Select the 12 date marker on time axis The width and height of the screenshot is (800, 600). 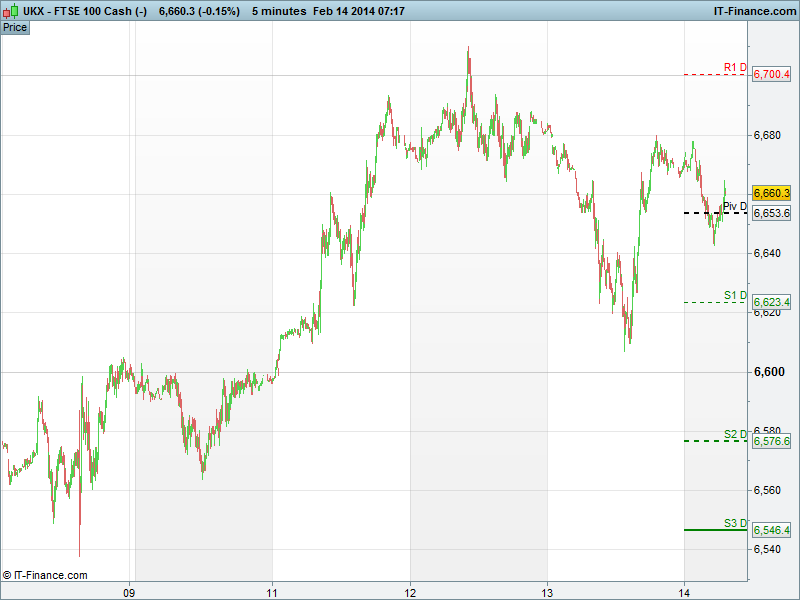(x=410, y=591)
